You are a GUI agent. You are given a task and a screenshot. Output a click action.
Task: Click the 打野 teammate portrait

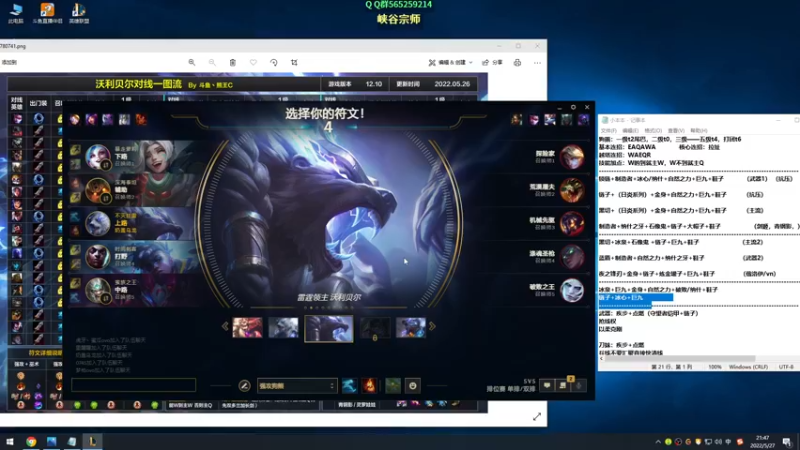97,257
